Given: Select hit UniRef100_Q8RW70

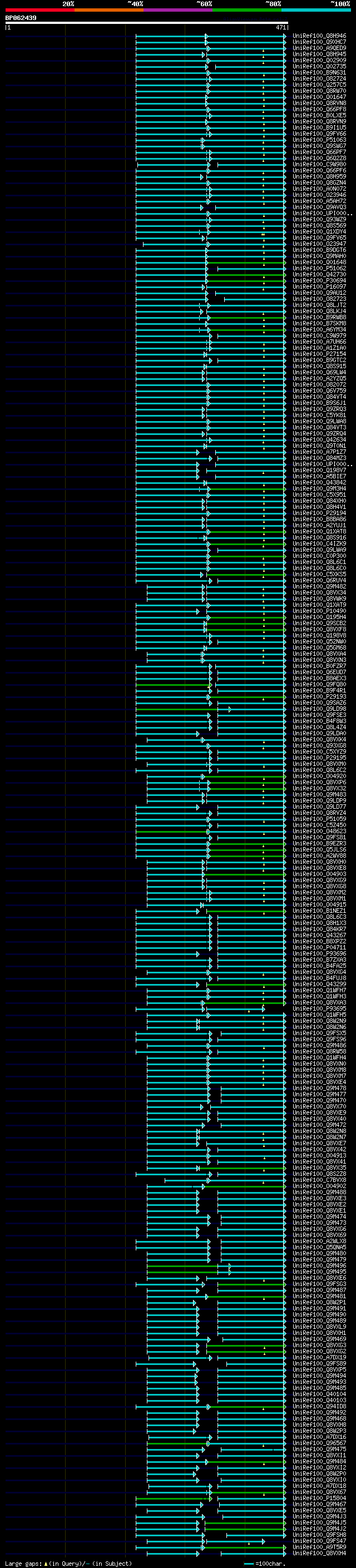Looking at the screenshot, I should (319, 91).
